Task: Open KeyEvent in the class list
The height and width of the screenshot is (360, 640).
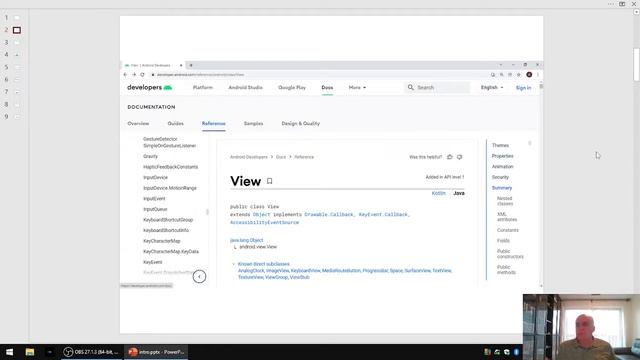Action: tap(152, 262)
